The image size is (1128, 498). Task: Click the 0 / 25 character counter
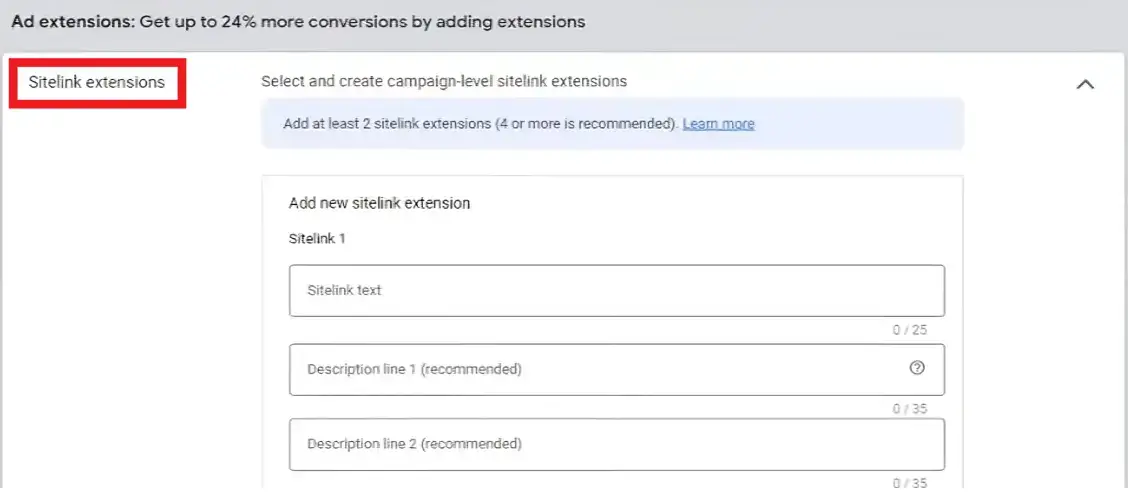coord(910,330)
